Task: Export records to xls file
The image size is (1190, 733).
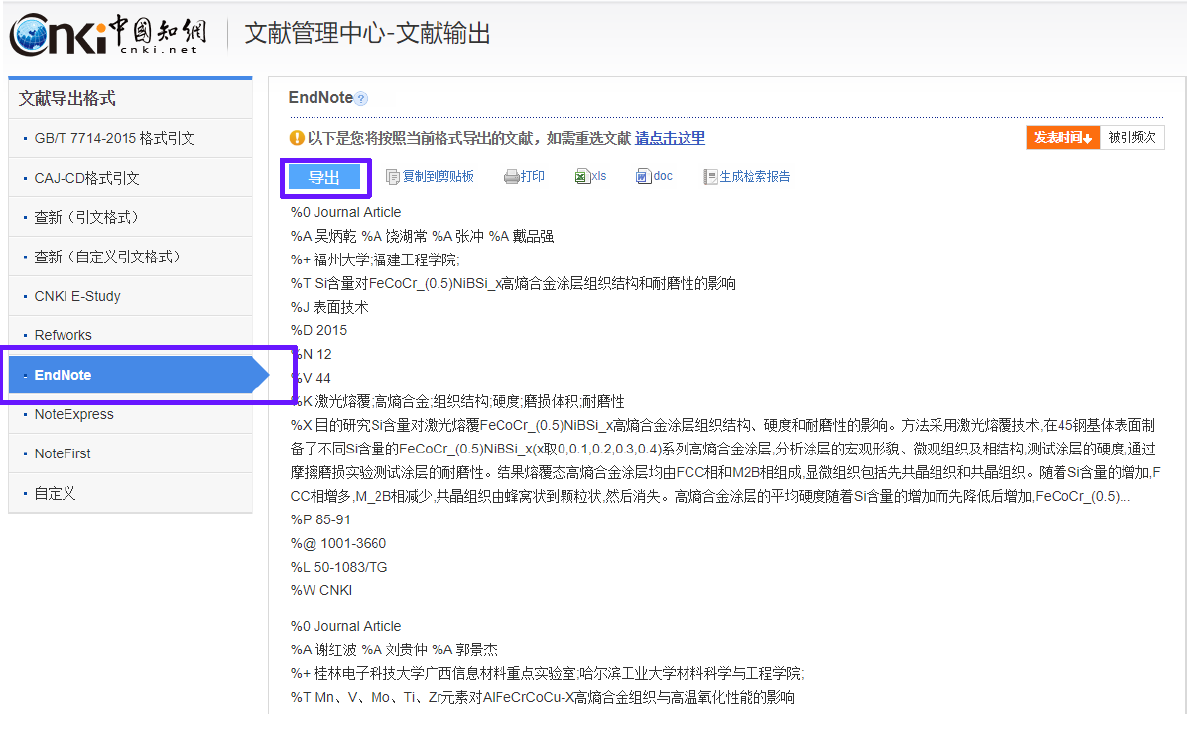Action: [x=592, y=175]
